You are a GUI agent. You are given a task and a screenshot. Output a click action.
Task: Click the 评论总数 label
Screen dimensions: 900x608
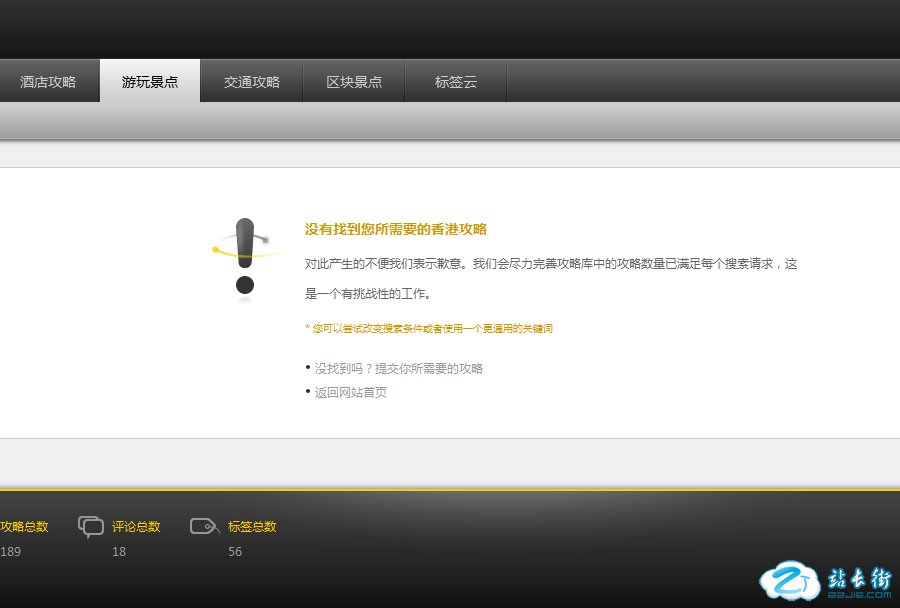tap(136, 527)
